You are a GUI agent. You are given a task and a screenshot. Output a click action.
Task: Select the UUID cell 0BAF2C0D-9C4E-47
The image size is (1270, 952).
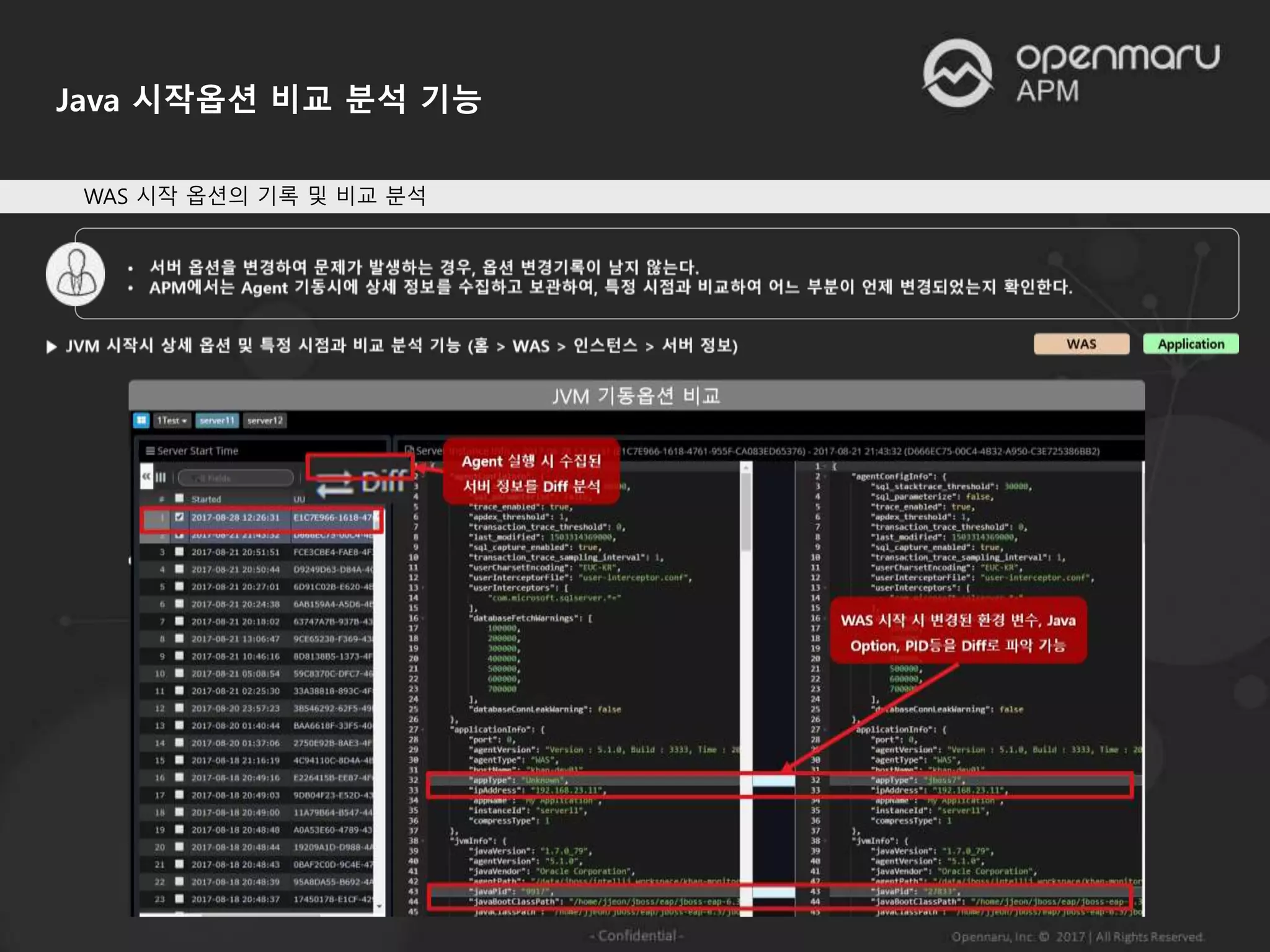click(x=334, y=864)
